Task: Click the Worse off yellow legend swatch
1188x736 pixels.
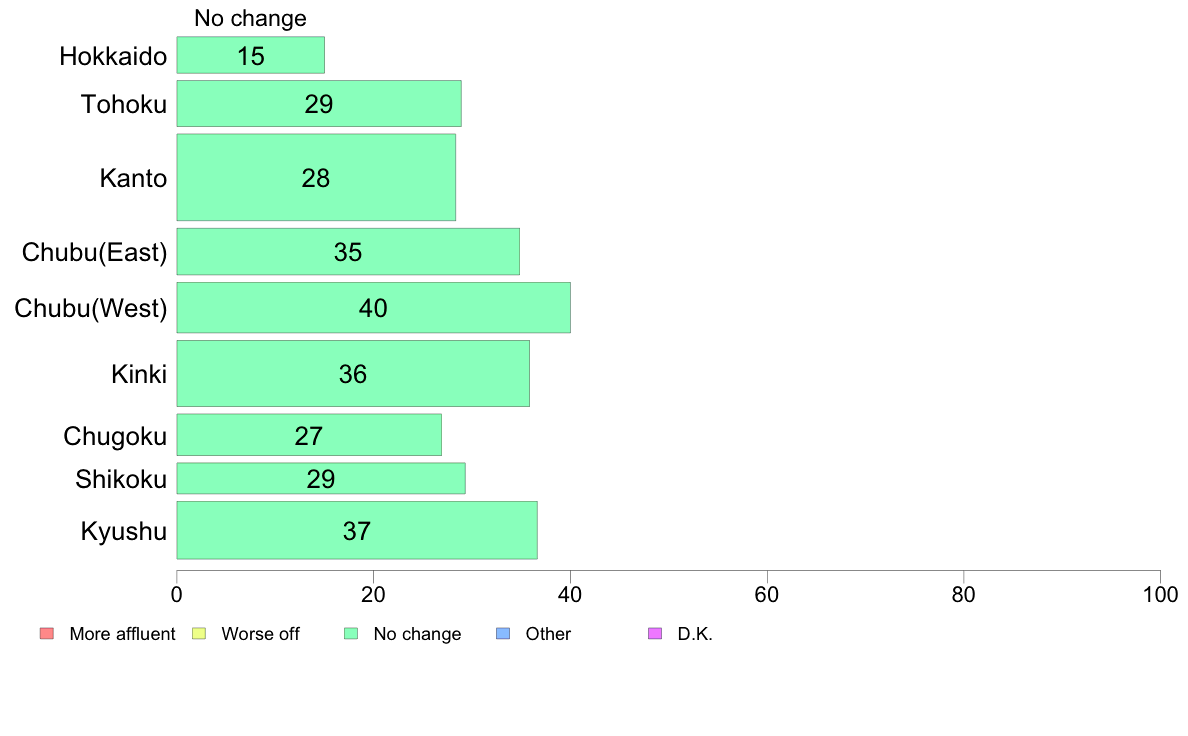Action: tap(199, 634)
